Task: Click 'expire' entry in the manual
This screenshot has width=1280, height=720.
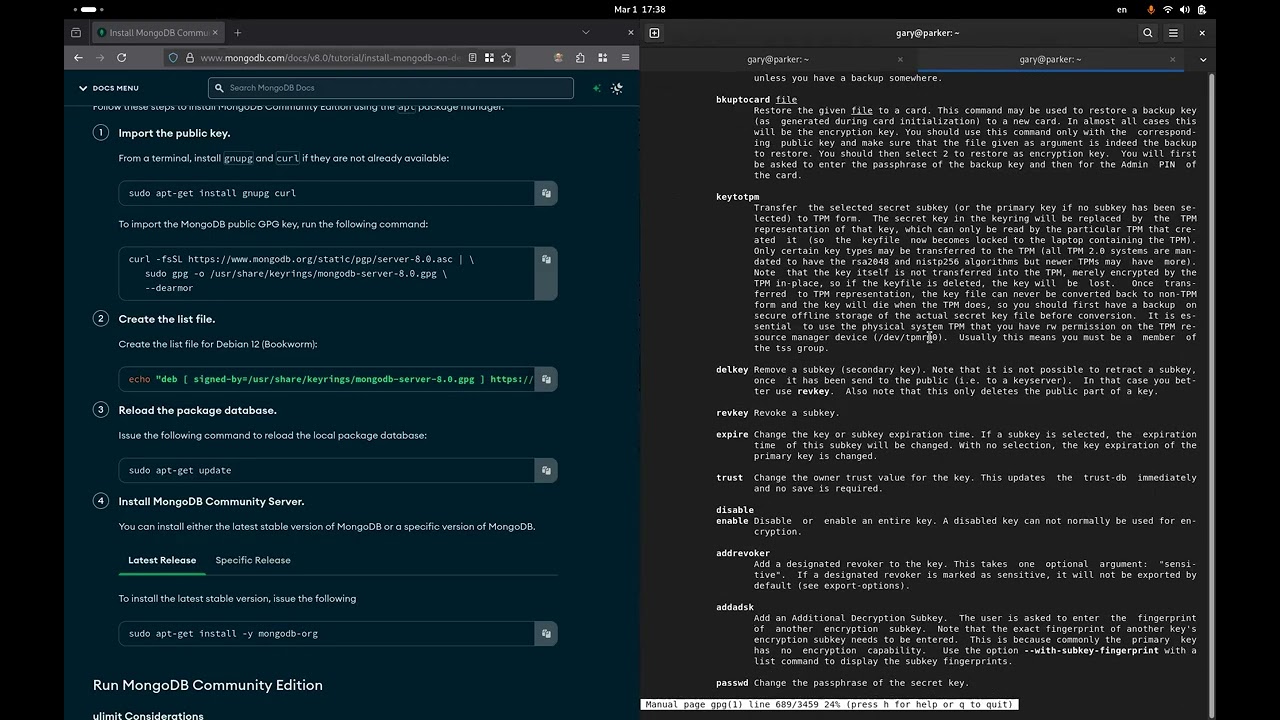Action: [x=732, y=435]
